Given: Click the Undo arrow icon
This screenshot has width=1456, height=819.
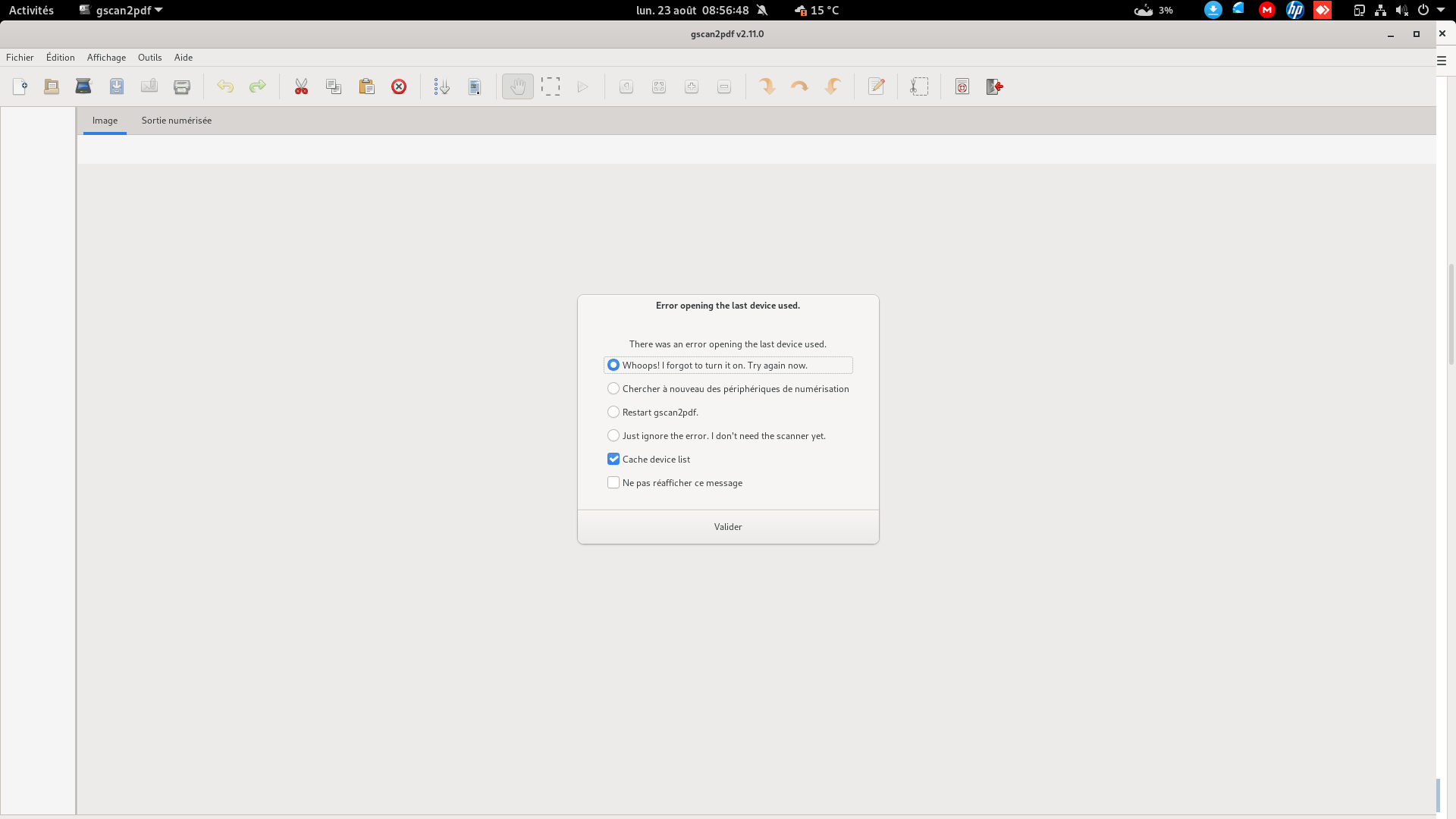Looking at the screenshot, I should (x=225, y=86).
